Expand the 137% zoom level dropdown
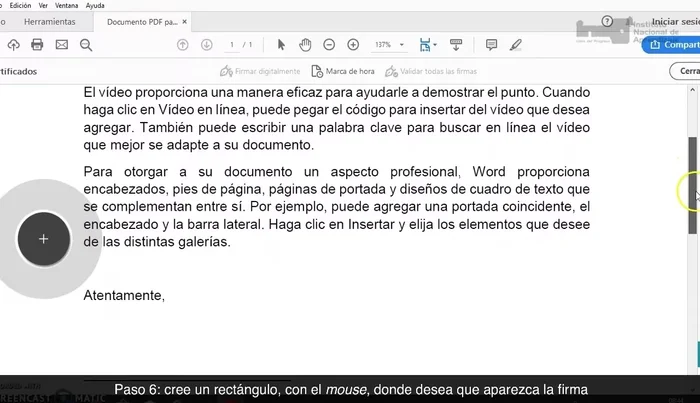Viewport: 700px width, 403px height. click(x=402, y=45)
